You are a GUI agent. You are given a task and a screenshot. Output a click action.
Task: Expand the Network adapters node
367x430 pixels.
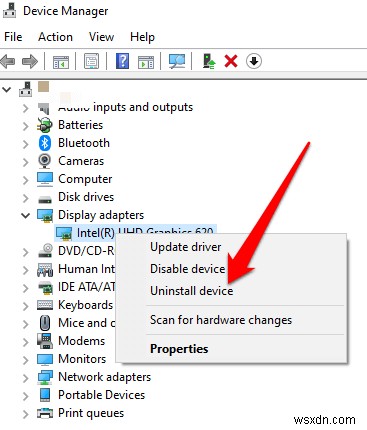pyautogui.click(x=26, y=378)
